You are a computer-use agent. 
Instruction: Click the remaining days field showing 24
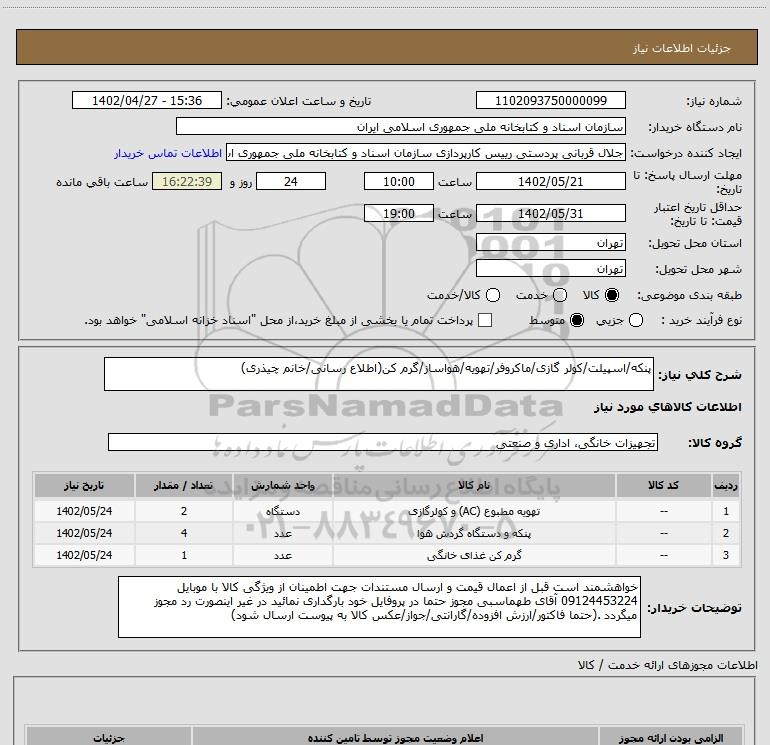click(291, 181)
